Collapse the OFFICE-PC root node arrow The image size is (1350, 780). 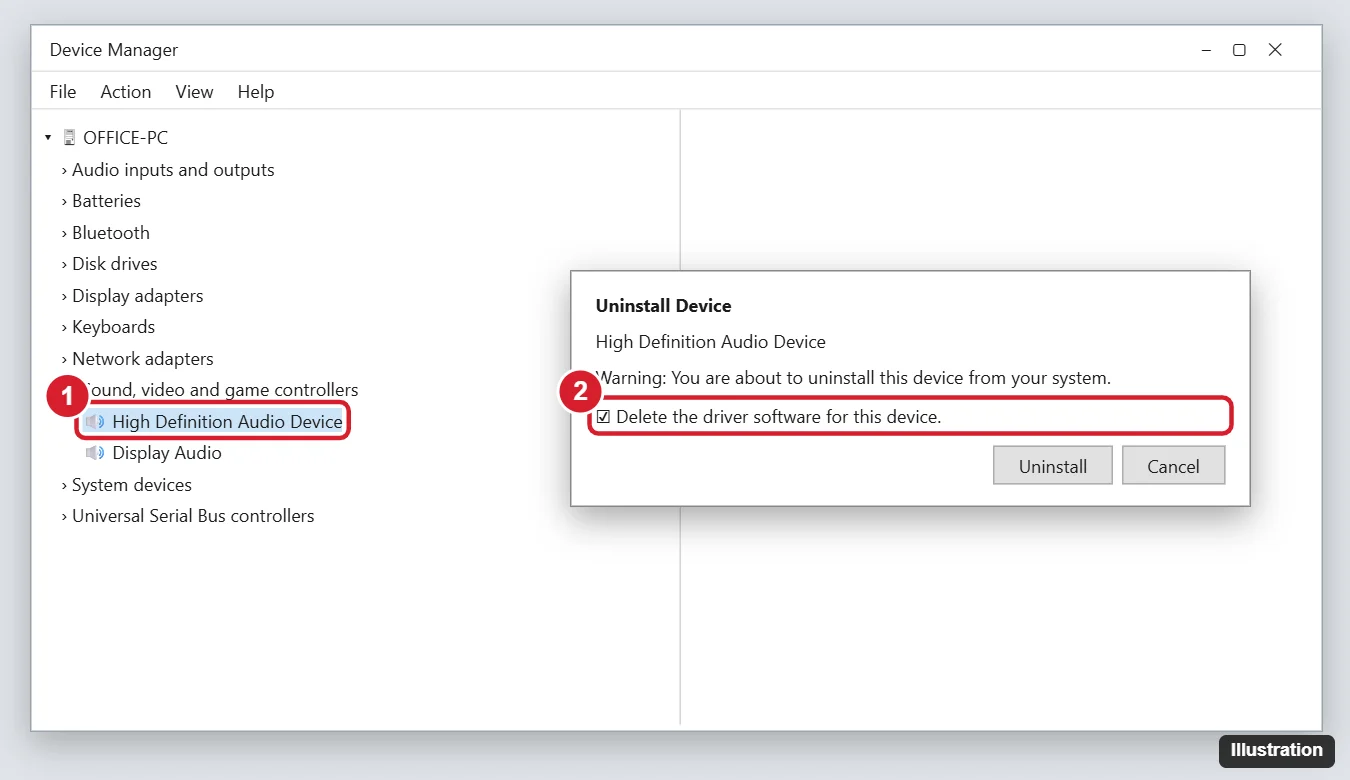click(48, 138)
